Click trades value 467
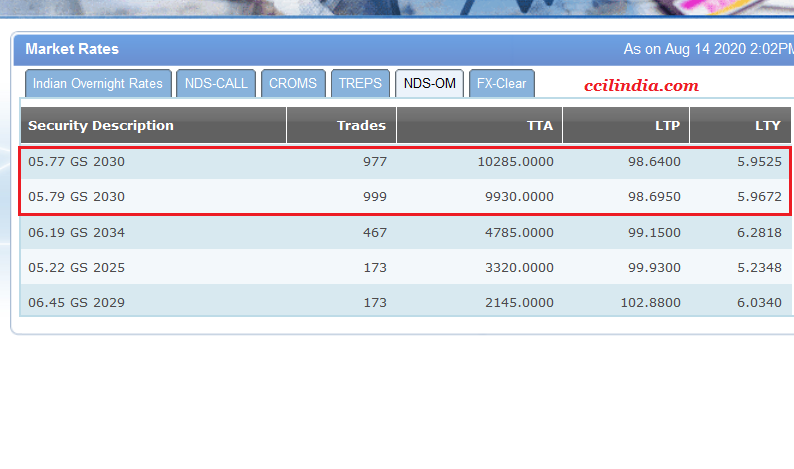This screenshot has height=469, width=794. pos(375,232)
